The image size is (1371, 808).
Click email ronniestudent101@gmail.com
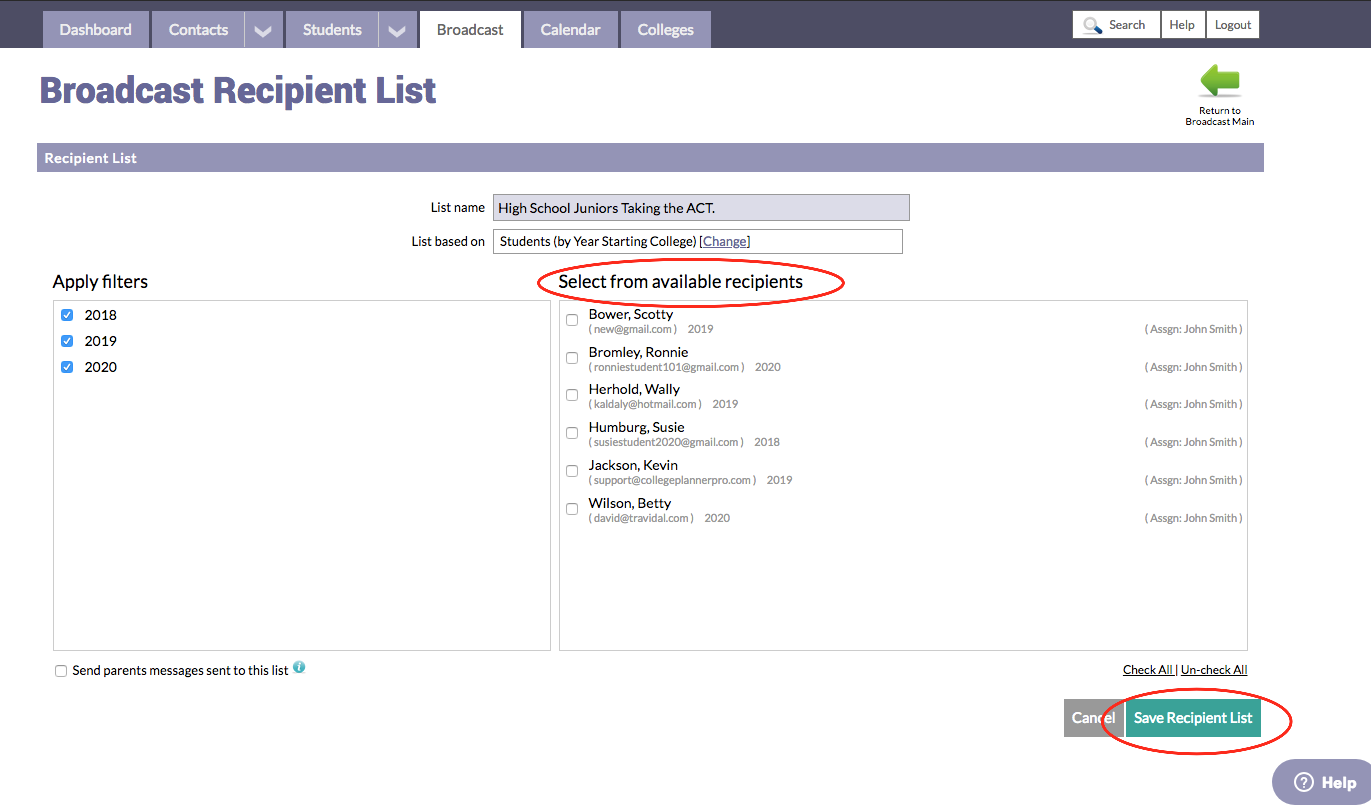(666, 367)
